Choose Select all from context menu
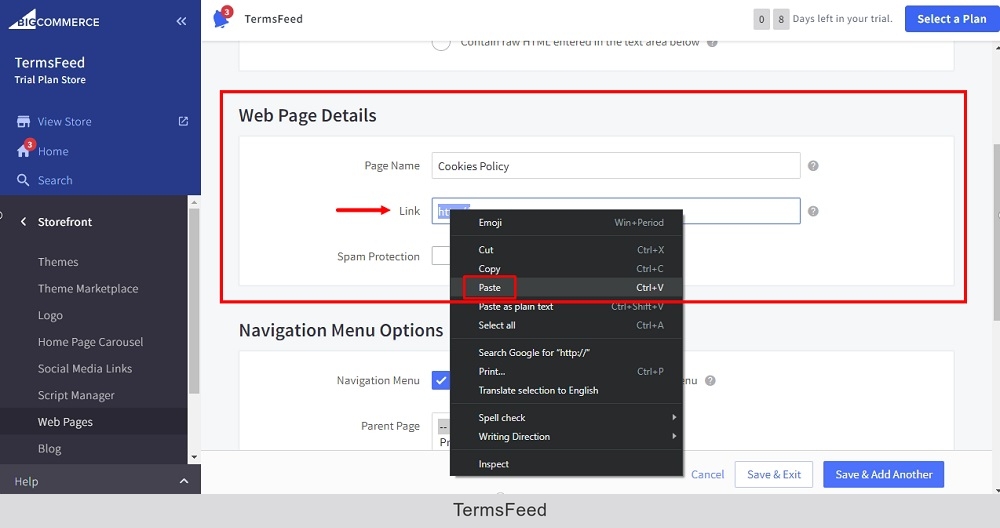Image resolution: width=1000 pixels, height=528 pixels. (566, 325)
